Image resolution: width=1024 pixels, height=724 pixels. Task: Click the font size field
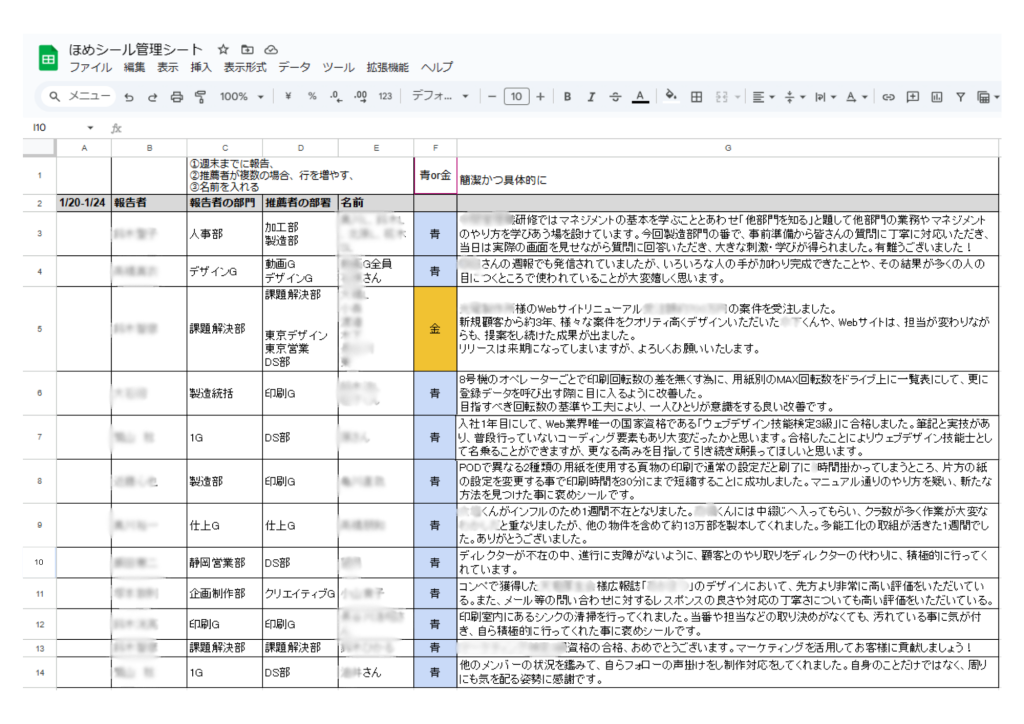point(516,97)
